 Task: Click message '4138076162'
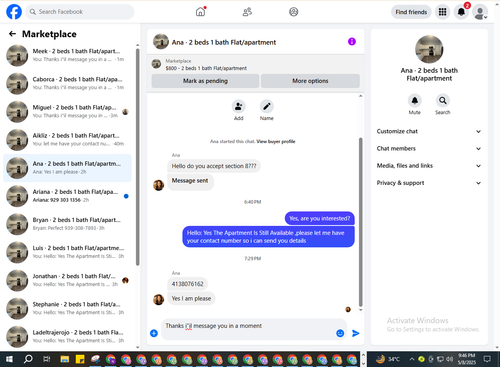point(187,284)
